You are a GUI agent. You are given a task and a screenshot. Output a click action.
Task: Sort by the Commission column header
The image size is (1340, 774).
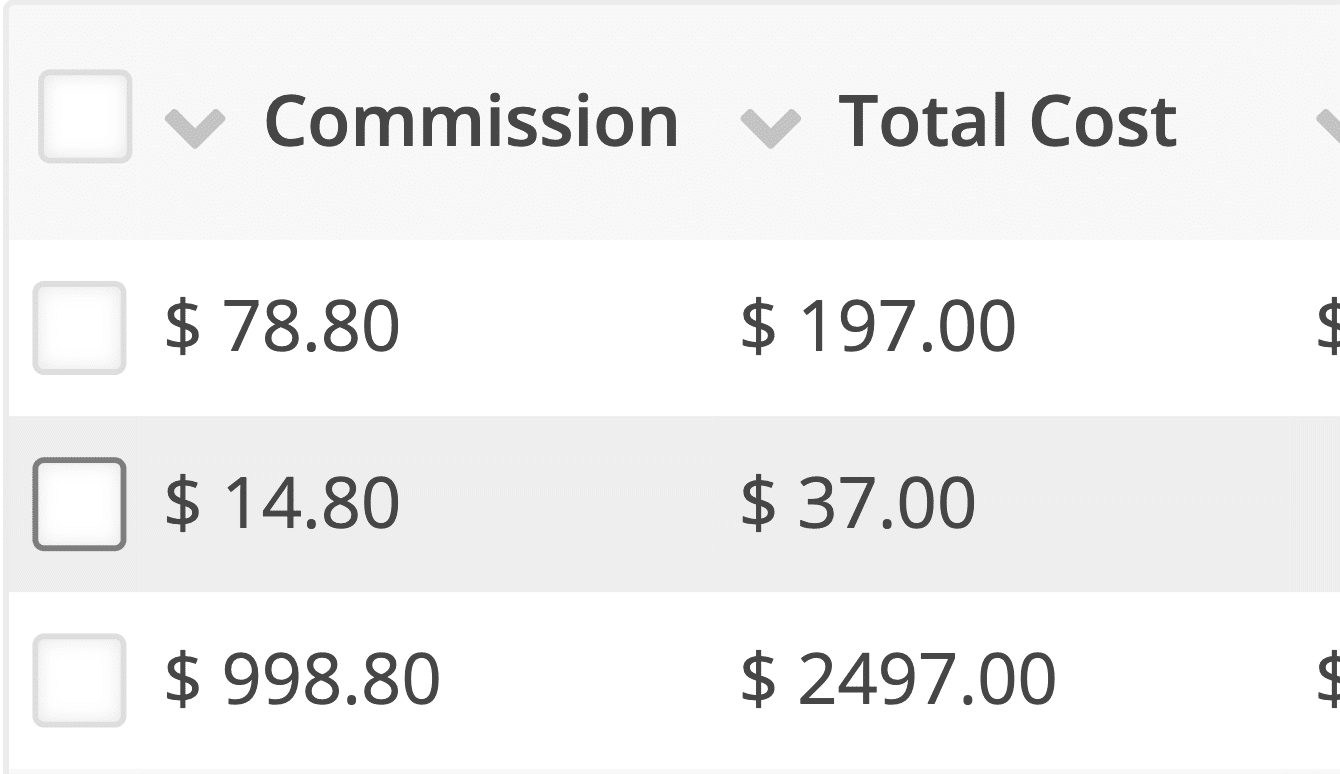pos(471,122)
